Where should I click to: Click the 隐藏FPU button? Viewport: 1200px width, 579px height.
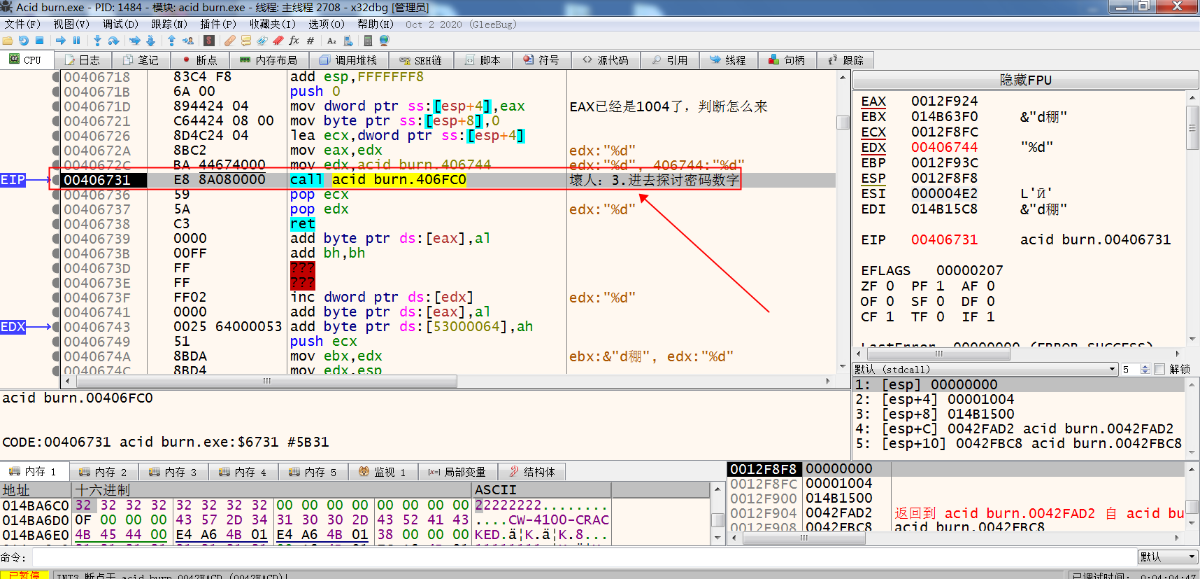click(1026, 80)
